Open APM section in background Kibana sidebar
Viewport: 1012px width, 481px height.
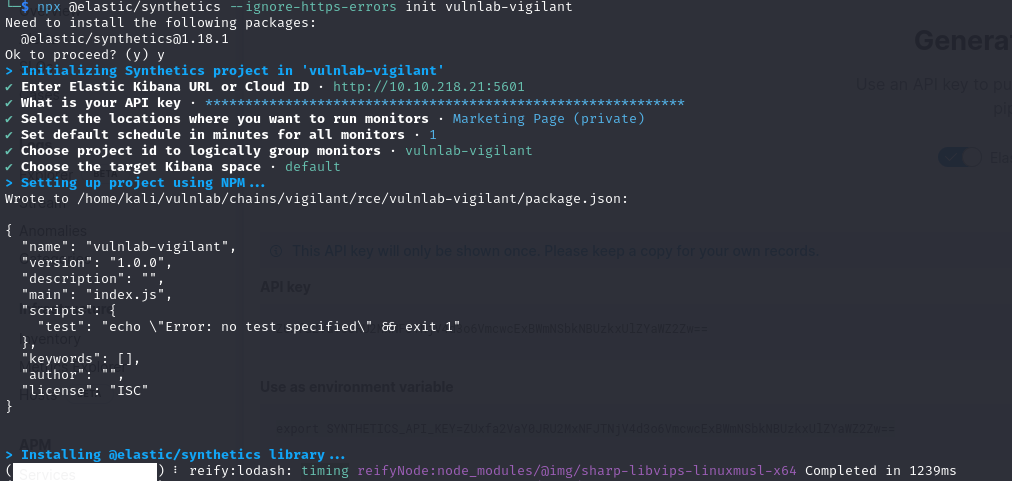coord(35,444)
